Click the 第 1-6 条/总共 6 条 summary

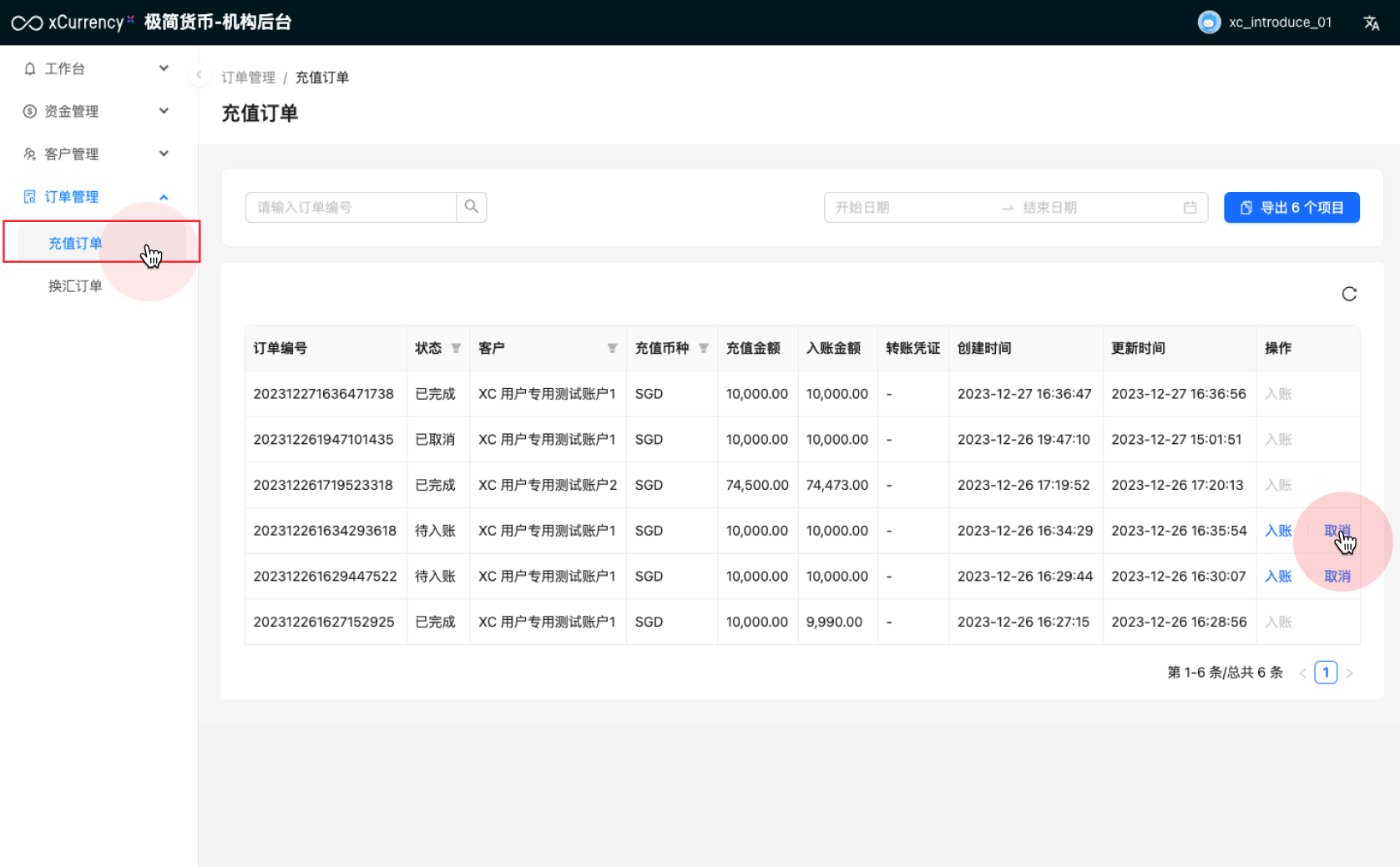pos(1225,673)
